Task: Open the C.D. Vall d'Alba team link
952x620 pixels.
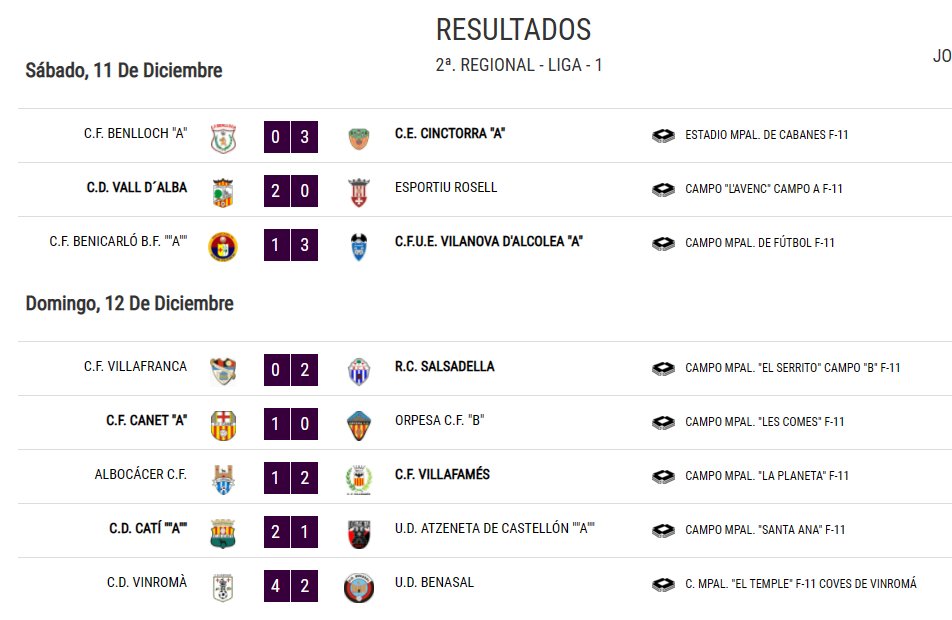Action: click(x=137, y=188)
